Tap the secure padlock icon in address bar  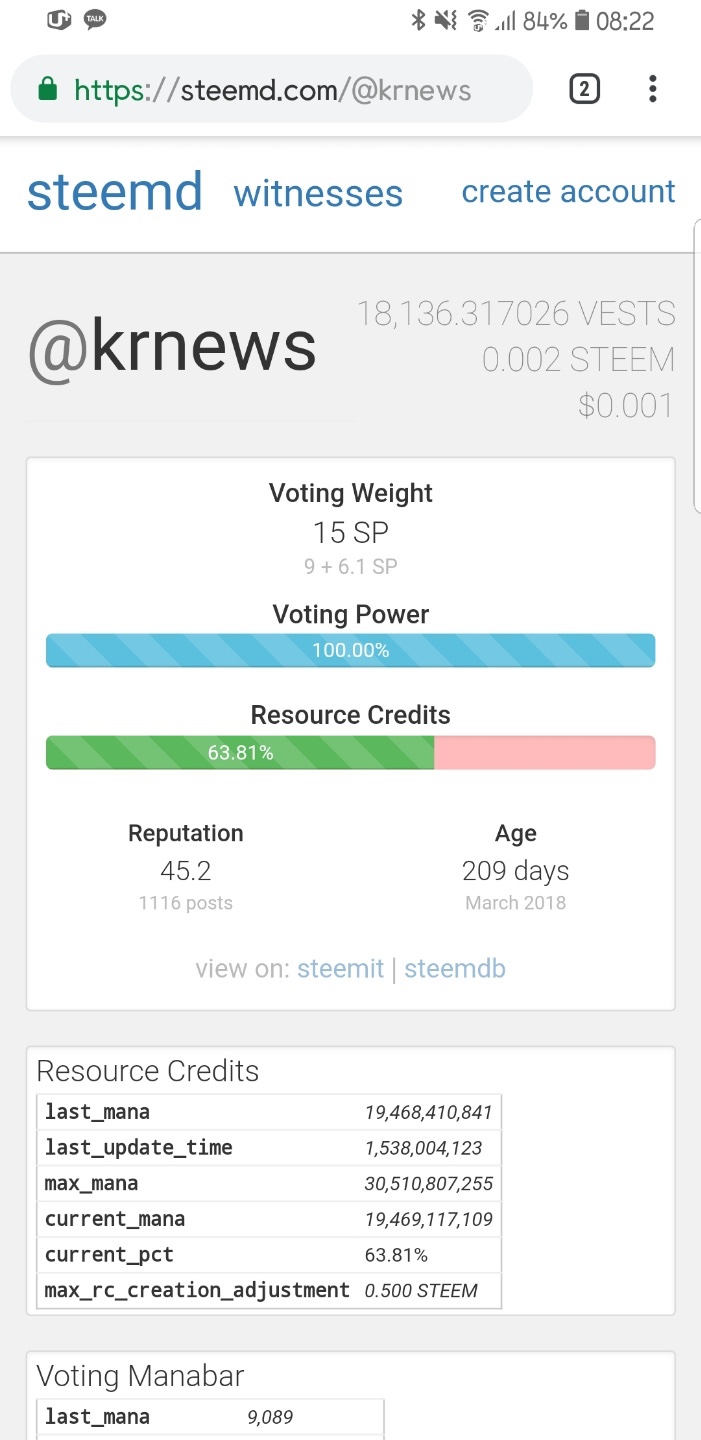tap(46, 91)
